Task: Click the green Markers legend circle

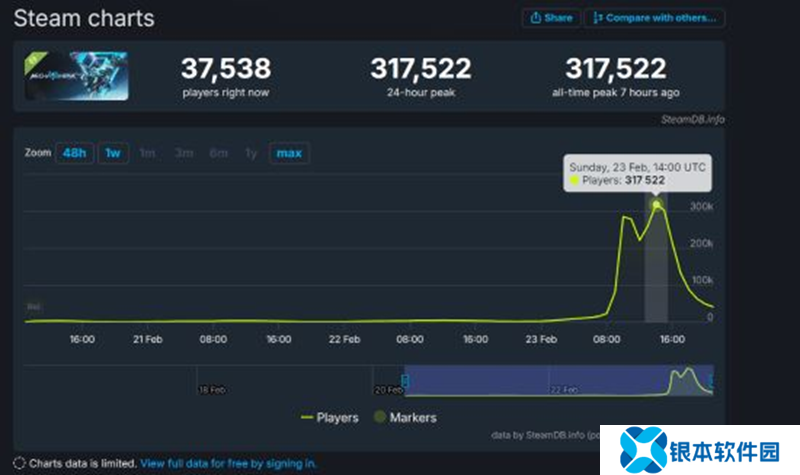Action: click(379, 417)
